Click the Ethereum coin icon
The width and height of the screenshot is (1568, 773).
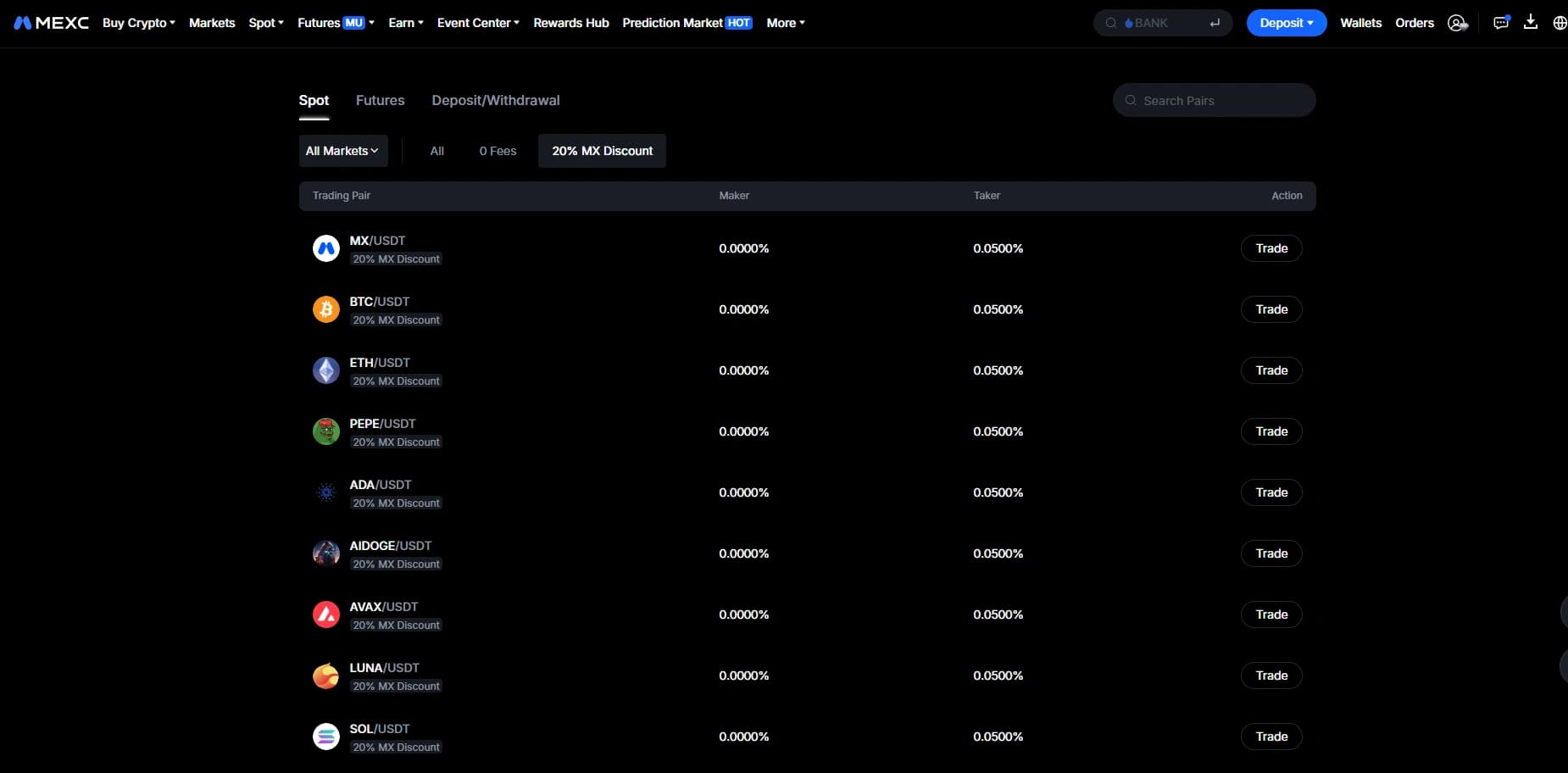click(326, 370)
